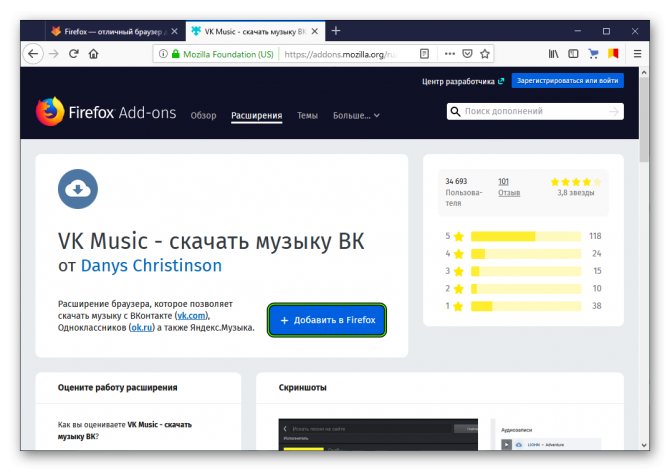Open page actions three-dot menu
The image size is (670, 471).
click(450, 54)
